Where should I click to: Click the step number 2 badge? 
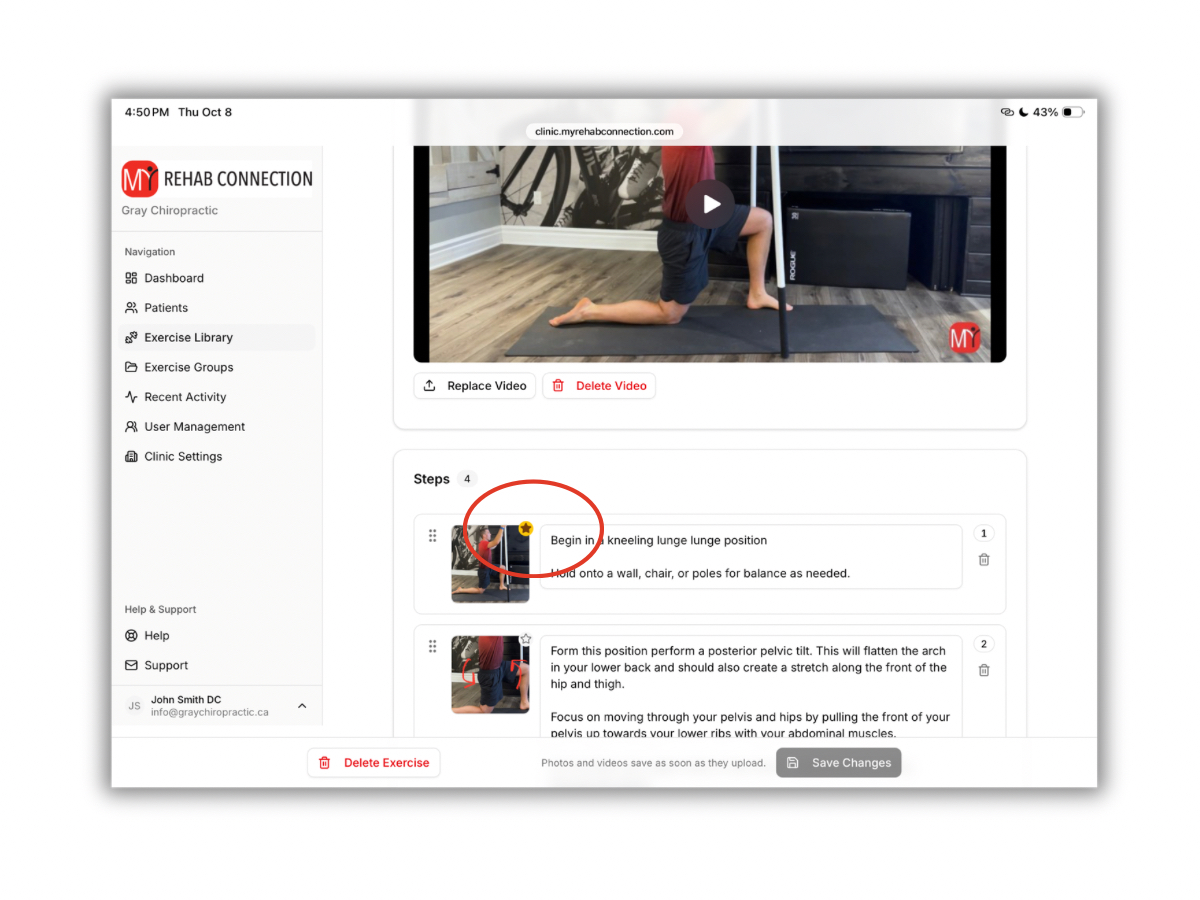point(984,645)
